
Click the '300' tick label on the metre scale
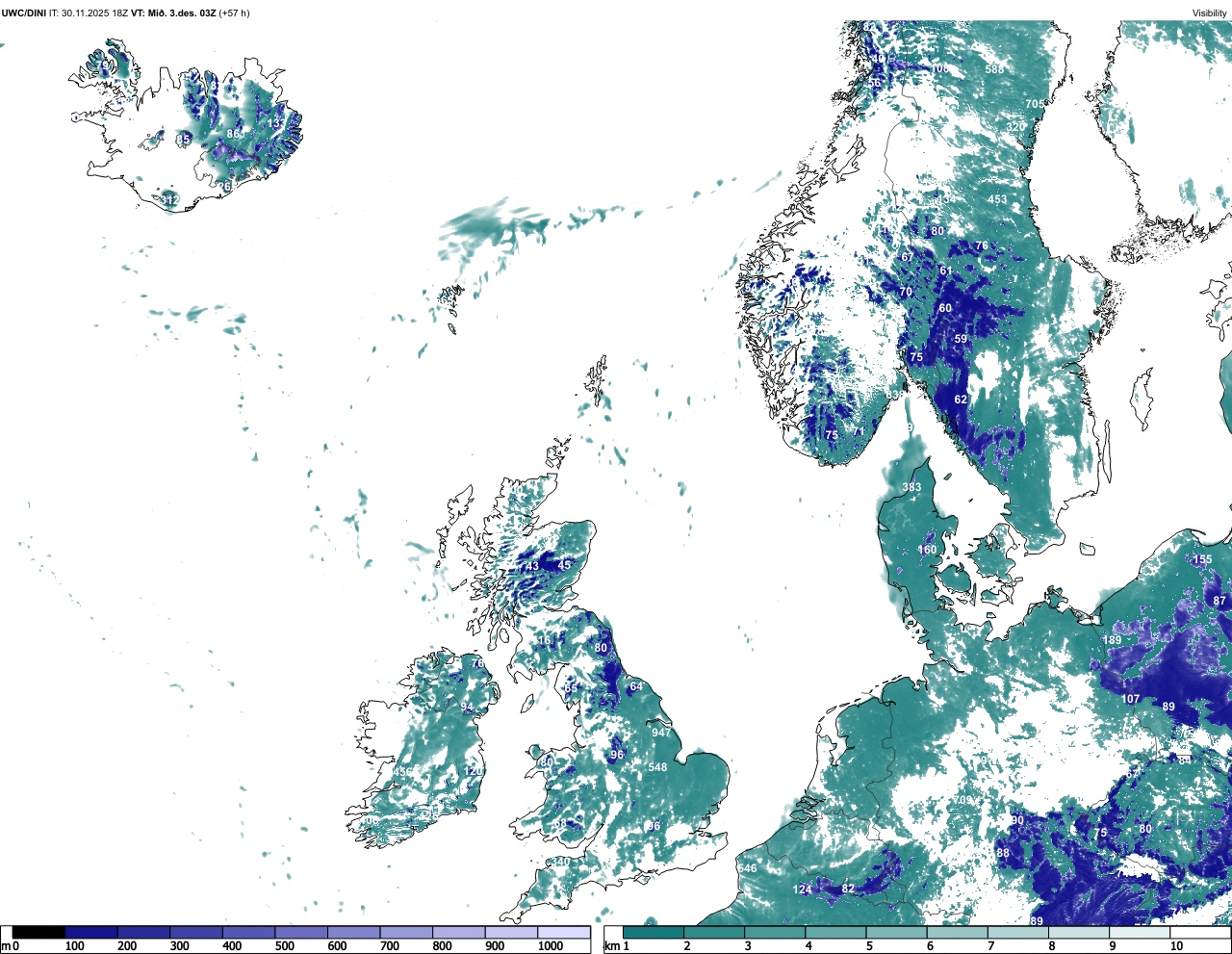179,946
